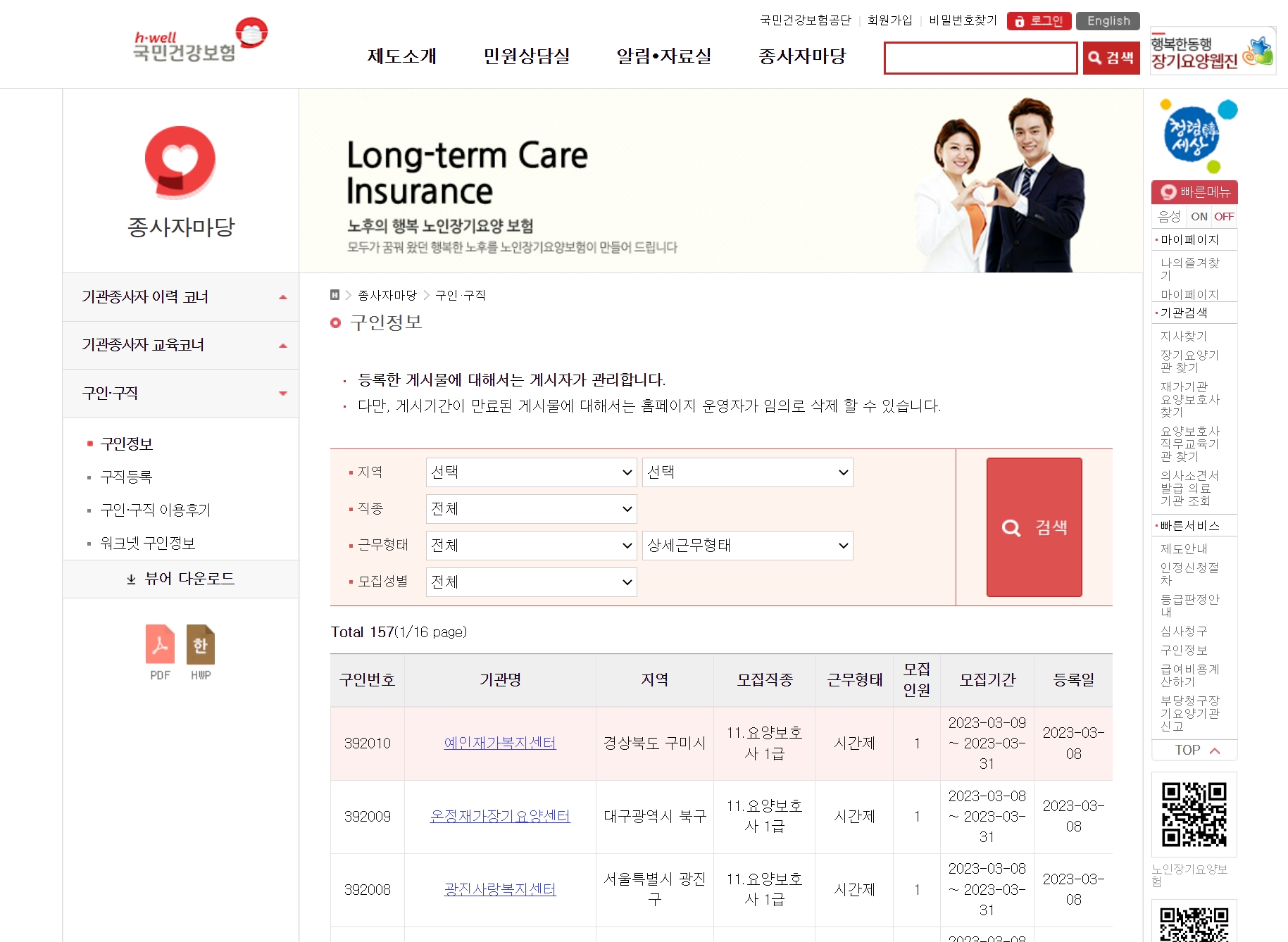Open 광진사랑복지센터 job posting
This screenshot has height=942, width=1288.
tap(500, 889)
